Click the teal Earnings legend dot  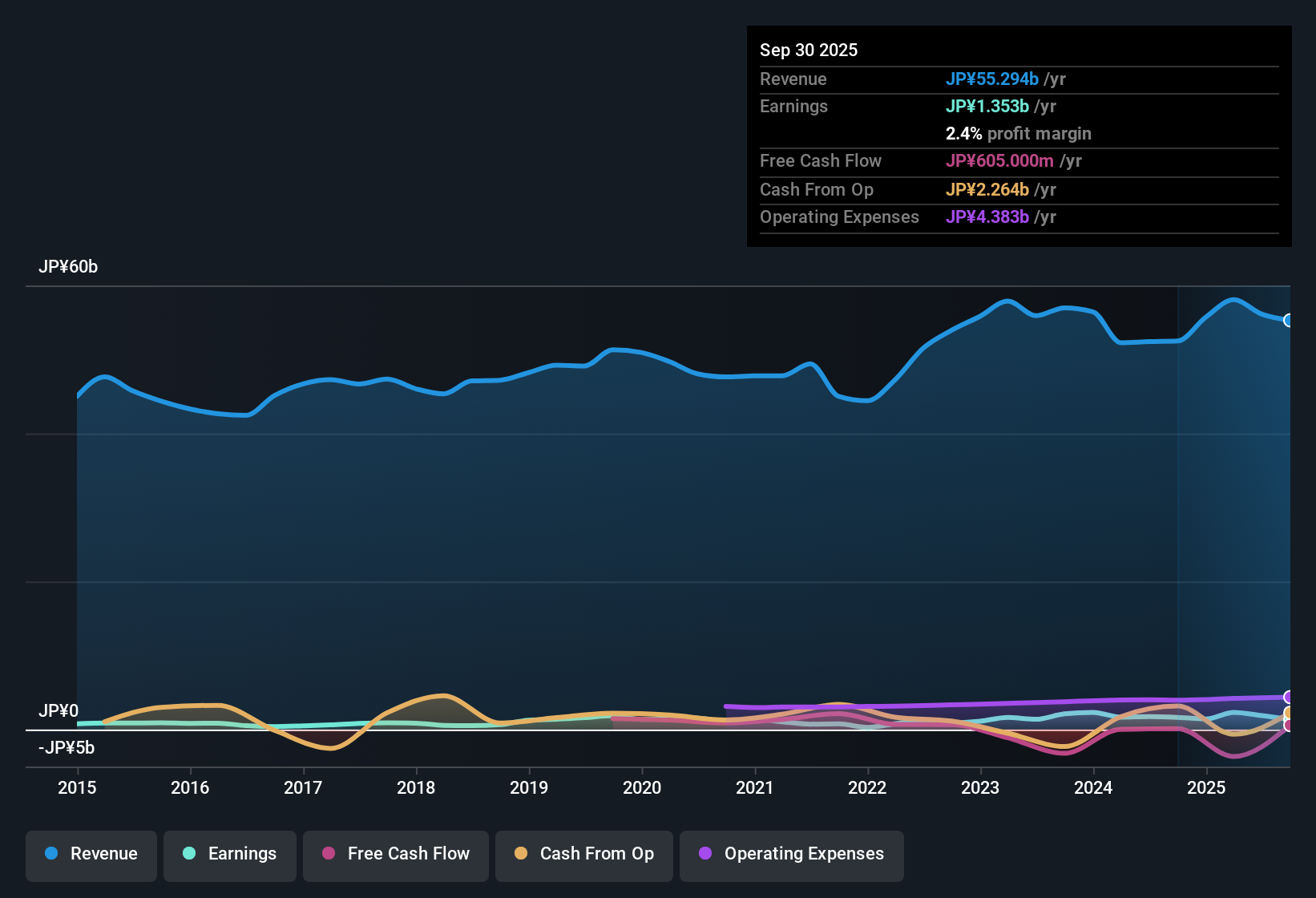pos(189,854)
